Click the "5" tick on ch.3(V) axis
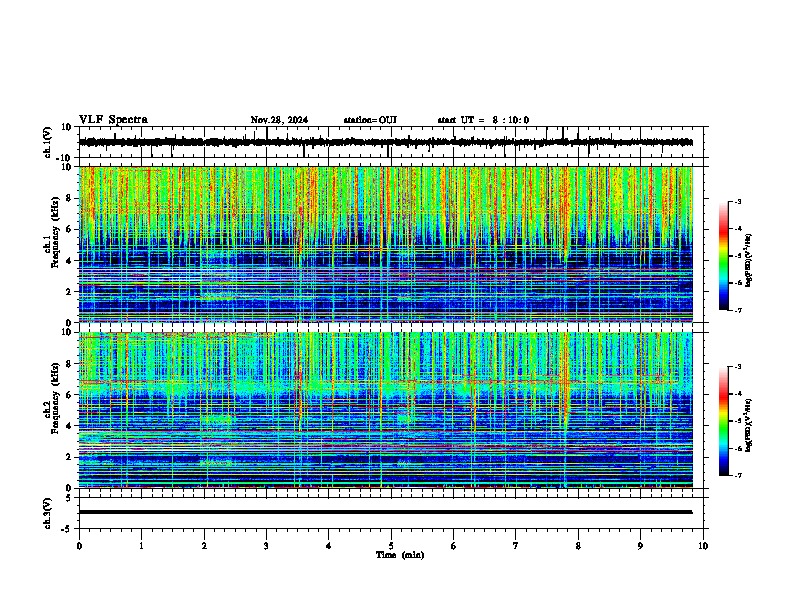 pyautogui.click(x=70, y=497)
